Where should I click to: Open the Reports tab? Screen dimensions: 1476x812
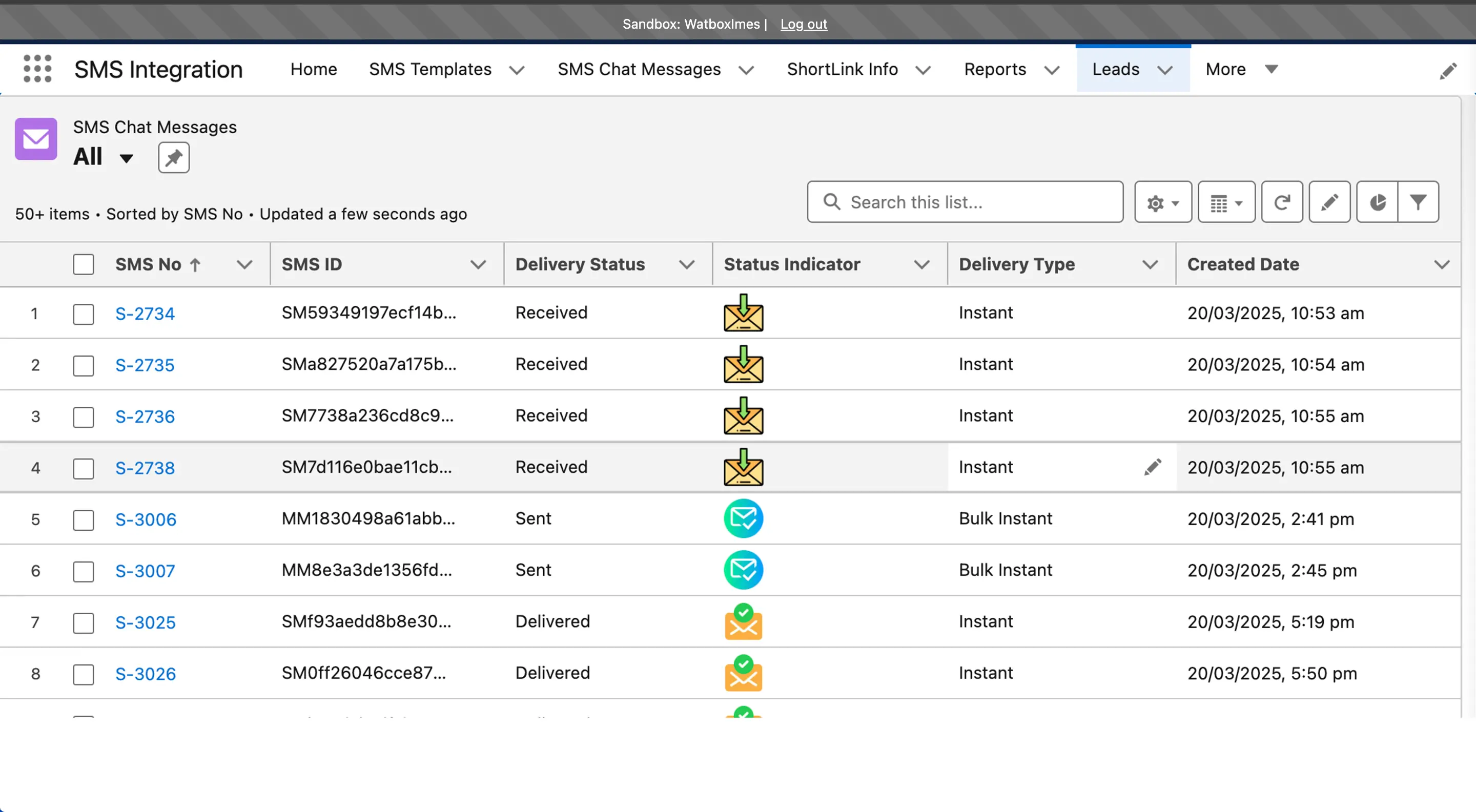[x=995, y=69]
